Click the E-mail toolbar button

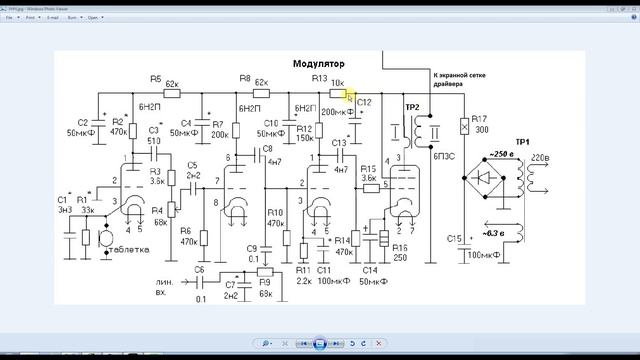coord(53,18)
